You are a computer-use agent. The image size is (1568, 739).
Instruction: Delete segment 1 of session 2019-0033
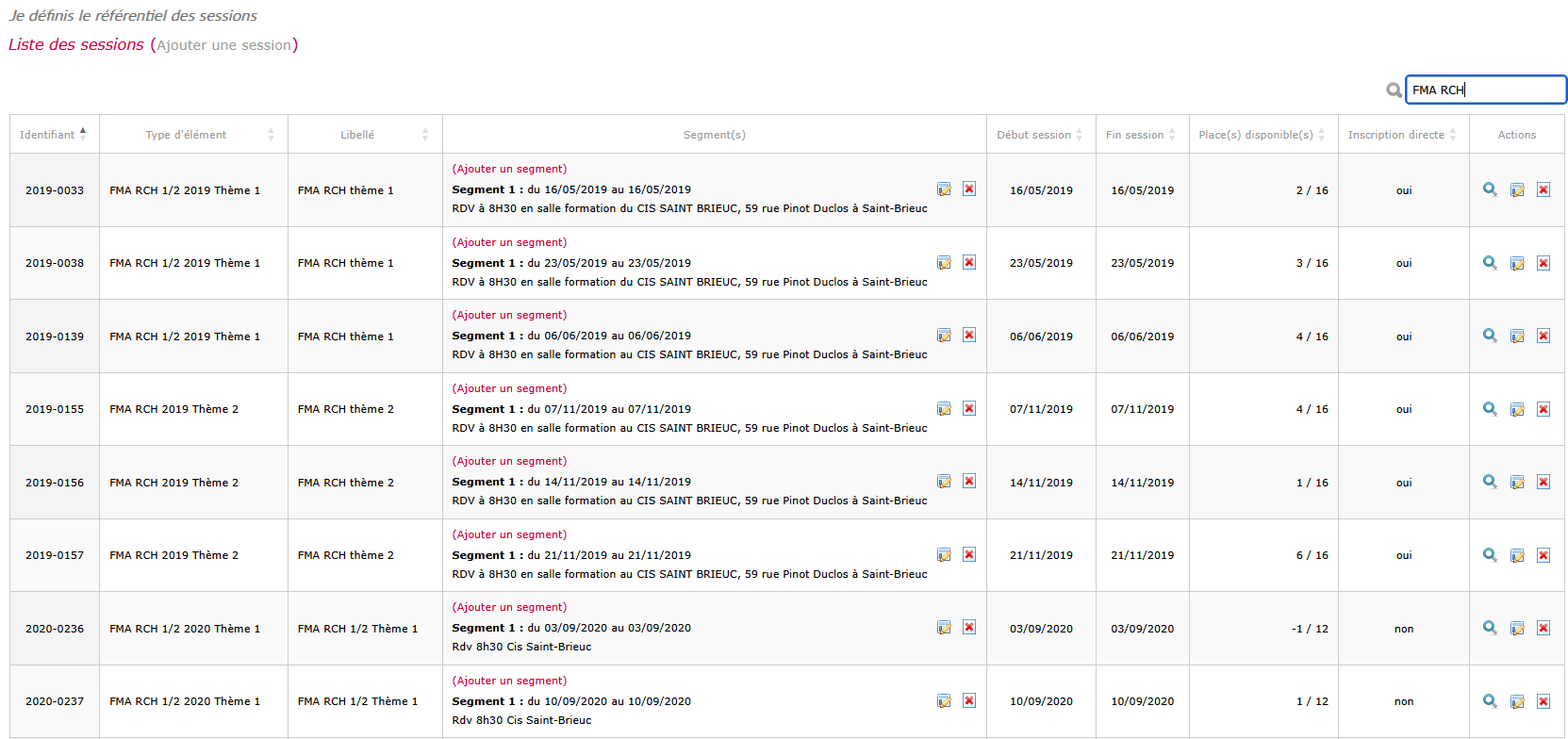click(969, 189)
